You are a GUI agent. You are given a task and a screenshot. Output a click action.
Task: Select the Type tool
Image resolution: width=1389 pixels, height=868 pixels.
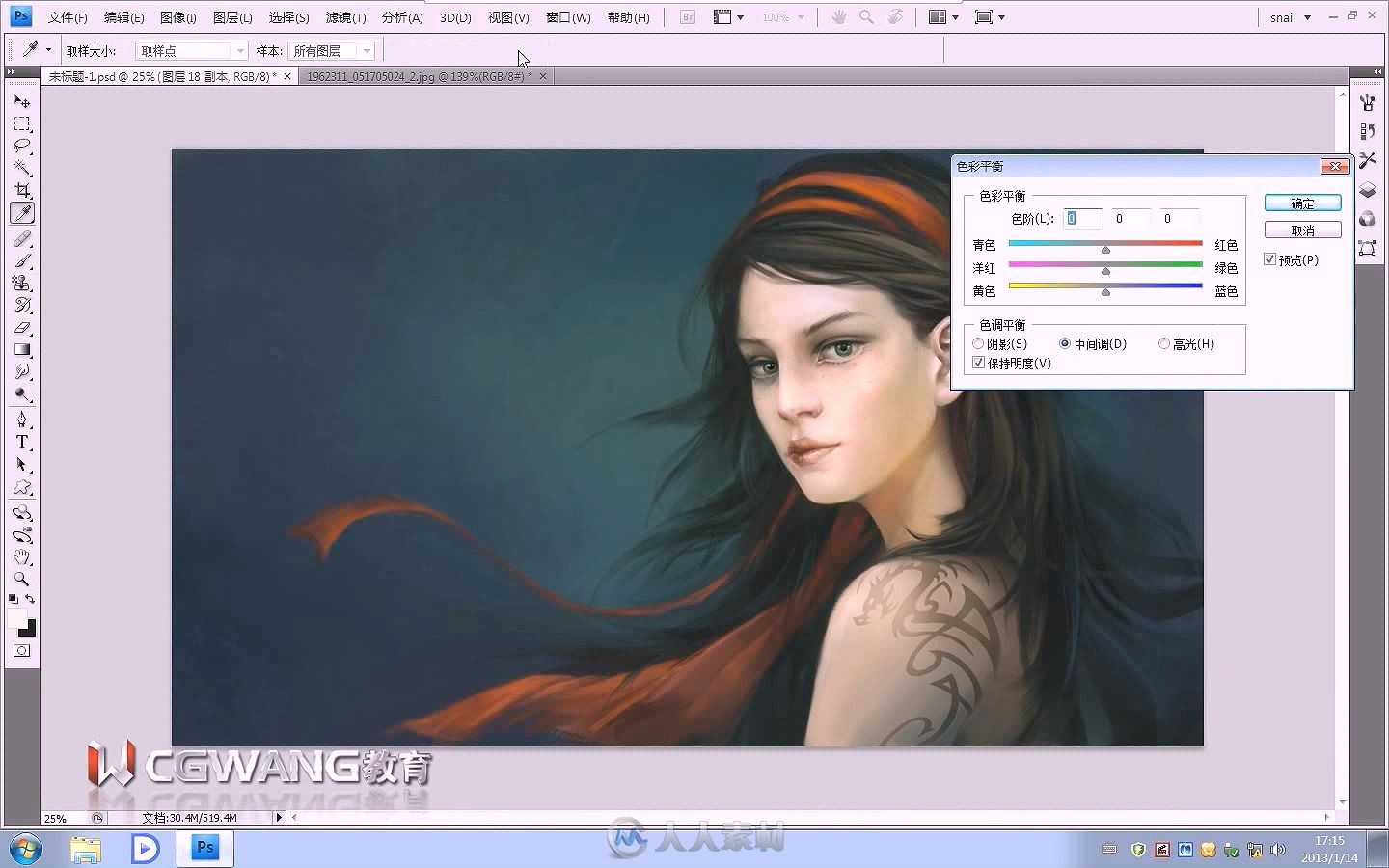pos(21,441)
